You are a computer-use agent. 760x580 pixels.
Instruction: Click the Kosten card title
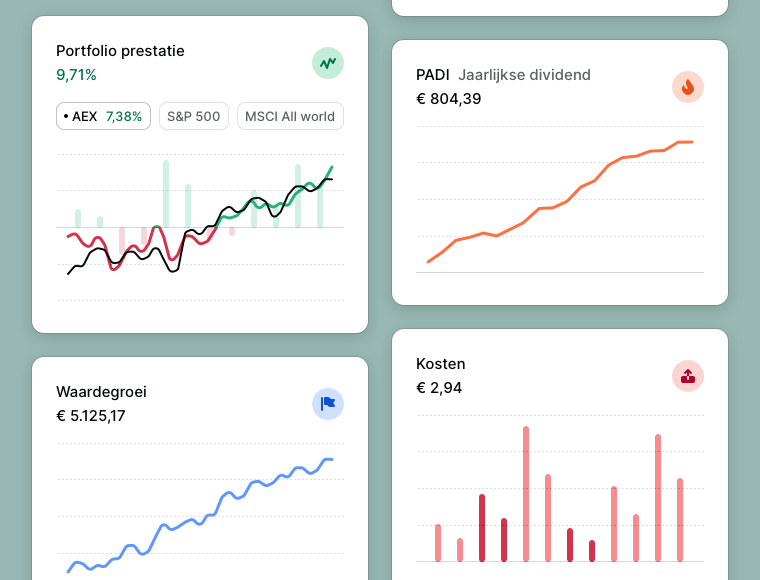(x=440, y=364)
